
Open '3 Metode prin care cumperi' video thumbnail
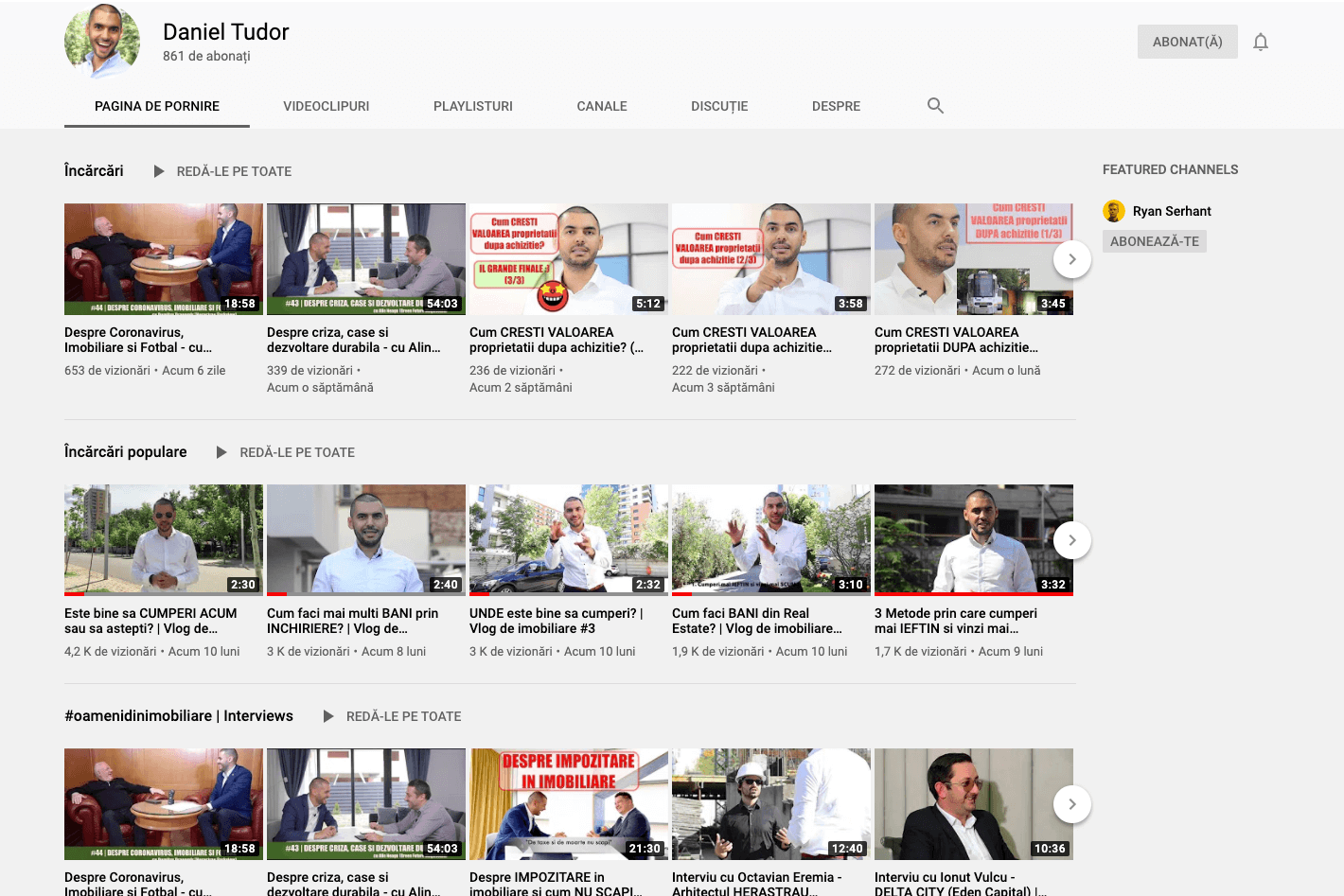click(973, 539)
